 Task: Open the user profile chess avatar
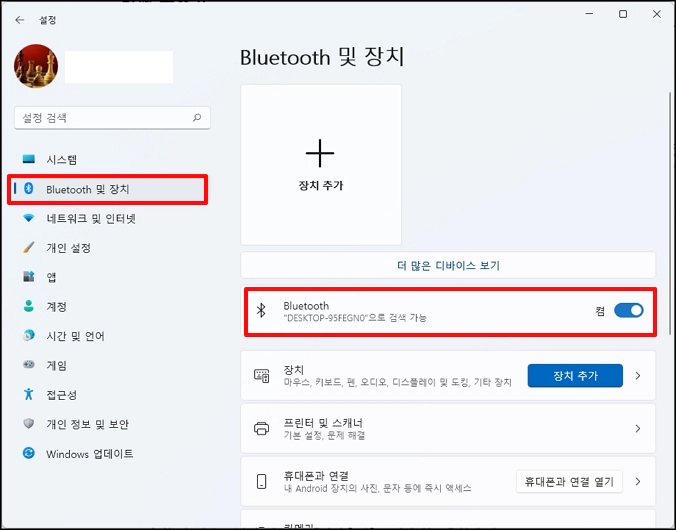click(x=36, y=66)
